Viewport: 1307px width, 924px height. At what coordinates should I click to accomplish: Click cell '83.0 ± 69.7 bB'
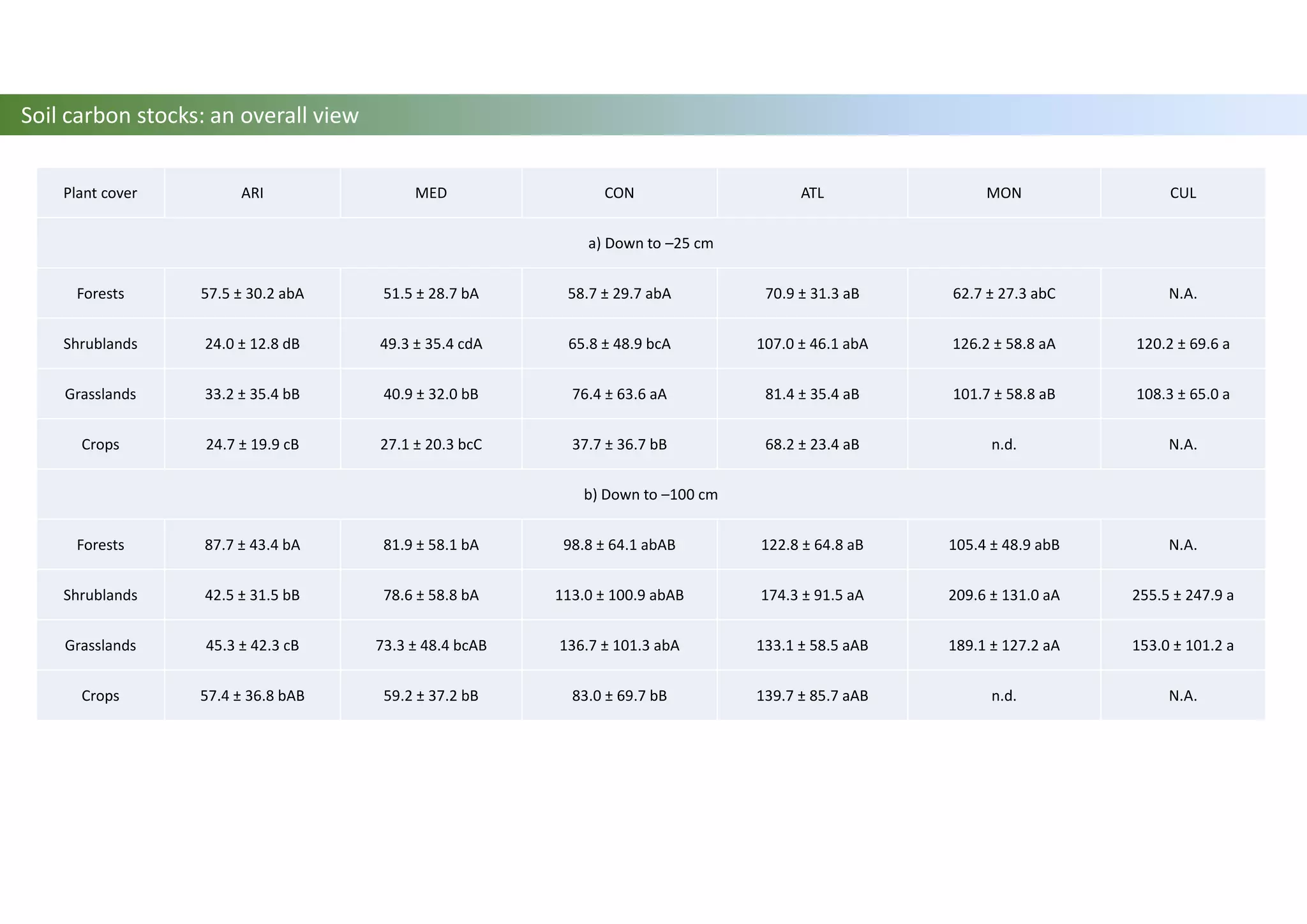tap(620, 696)
